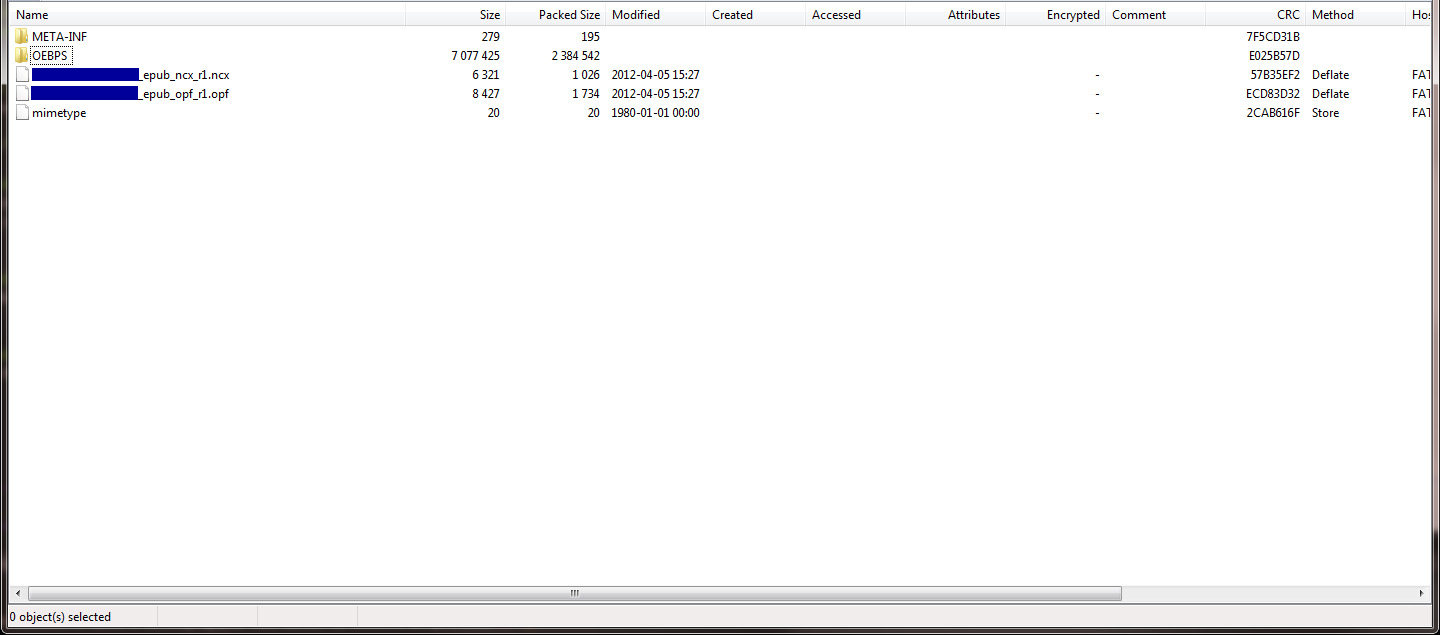Viewport: 1440px width, 635px height.
Task: Sort by the Modified column header
Action: click(x=656, y=15)
